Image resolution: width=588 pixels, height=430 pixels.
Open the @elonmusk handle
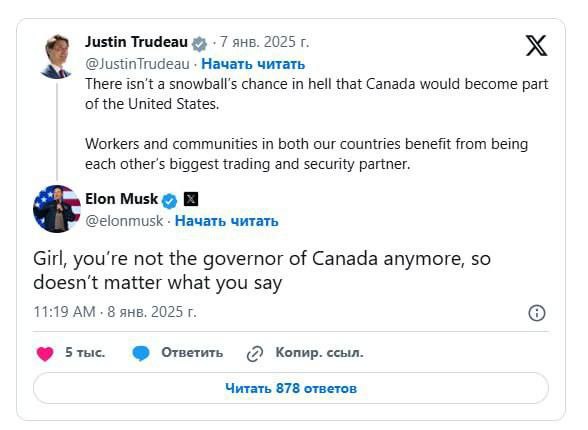[x=124, y=221]
